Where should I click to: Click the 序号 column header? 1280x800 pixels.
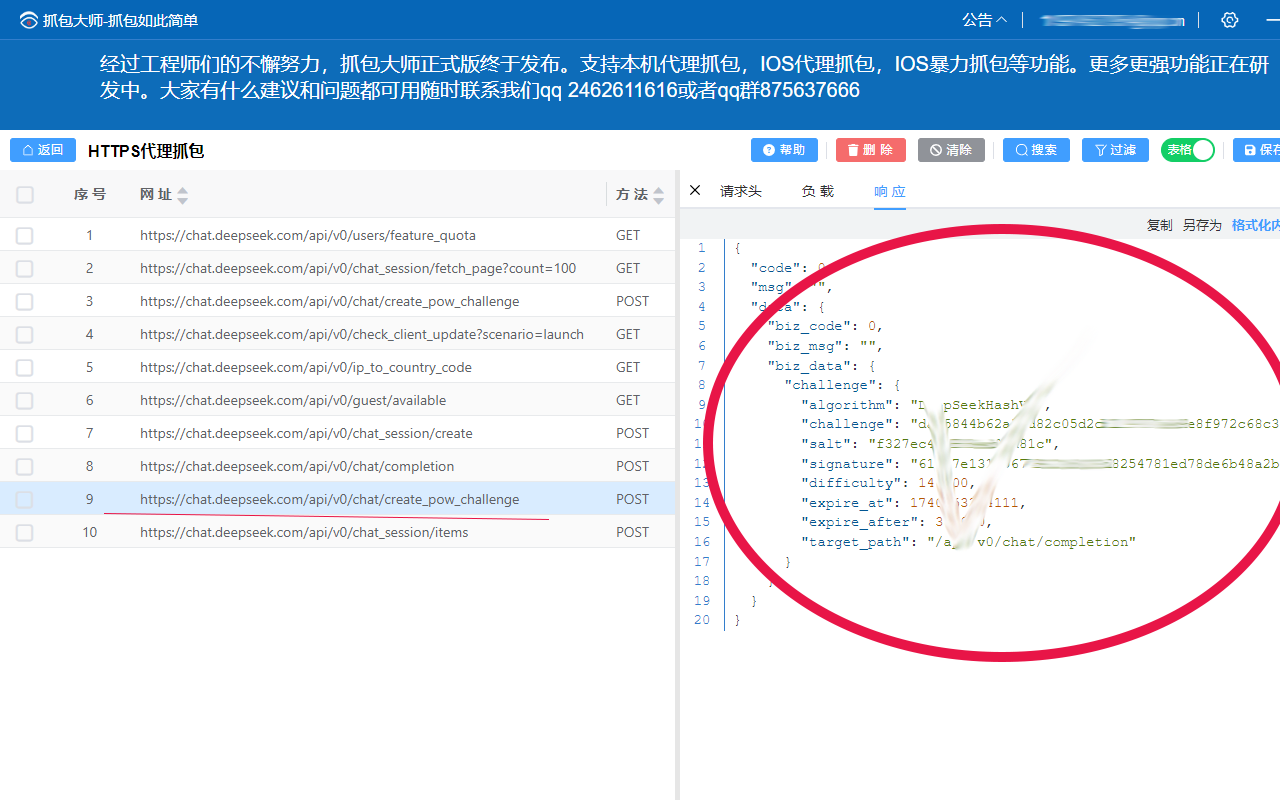point(90,195)
